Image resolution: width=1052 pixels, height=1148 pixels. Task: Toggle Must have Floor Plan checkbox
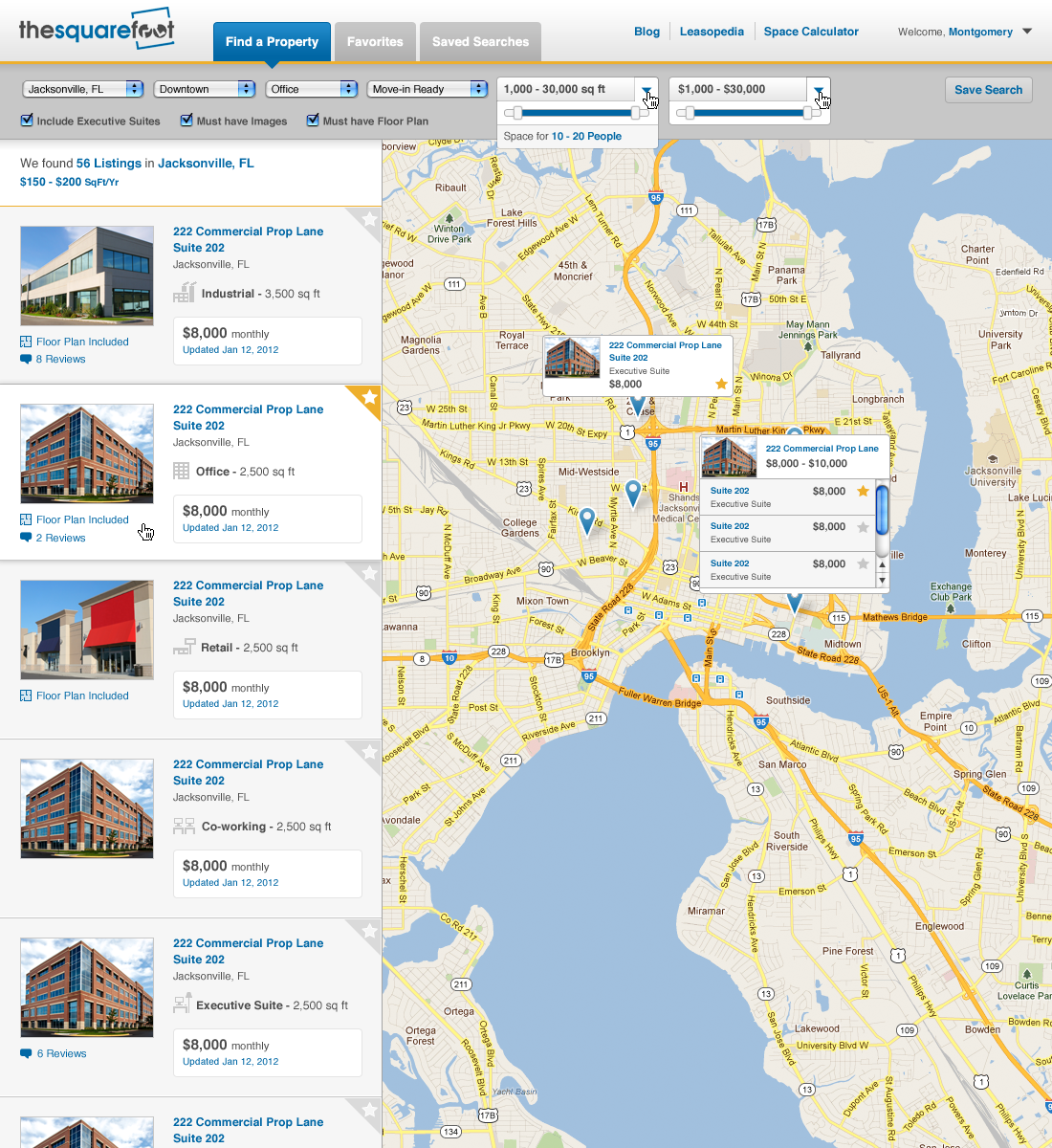[x=313, y=121]
